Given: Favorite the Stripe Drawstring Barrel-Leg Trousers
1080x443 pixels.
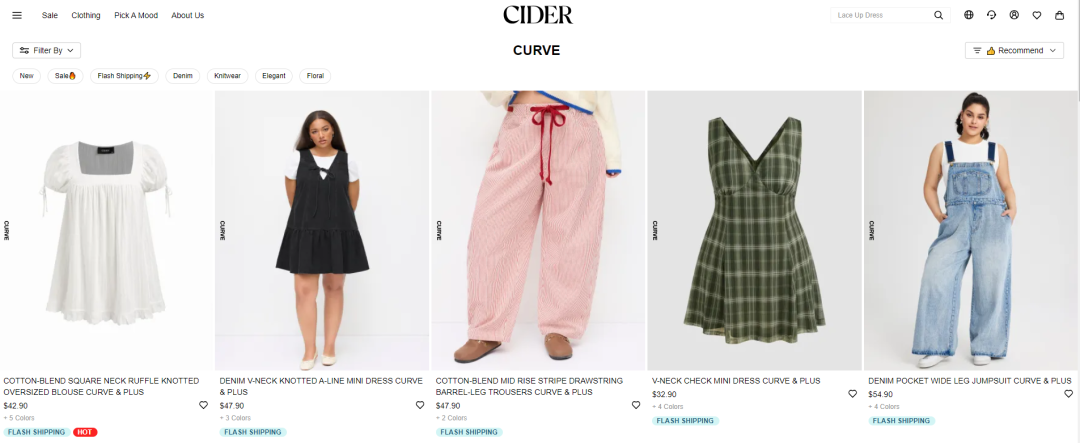Looking at the screenshot, I should [x=636, y=405].
